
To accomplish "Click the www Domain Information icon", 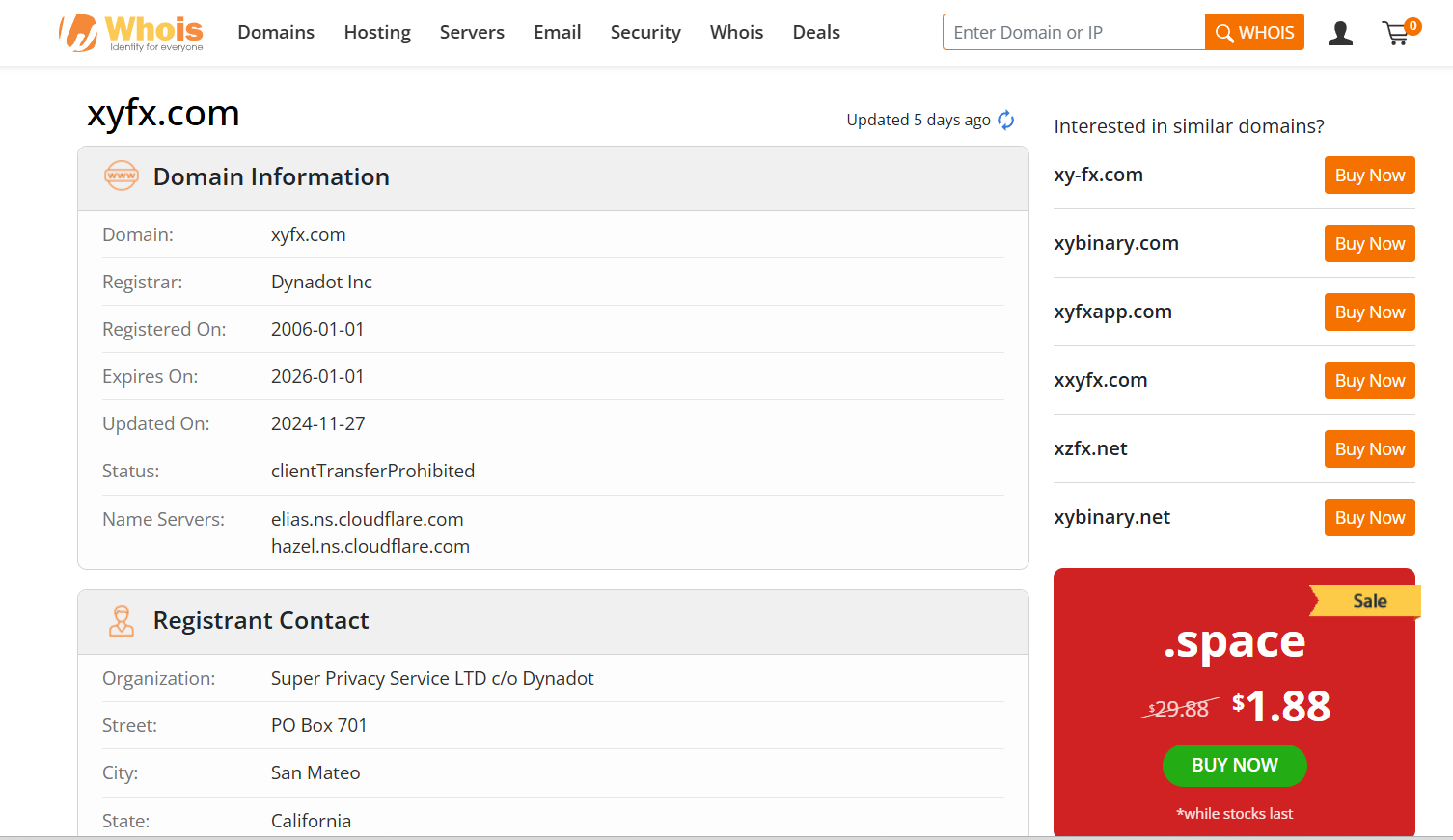I will pos(122,176).
